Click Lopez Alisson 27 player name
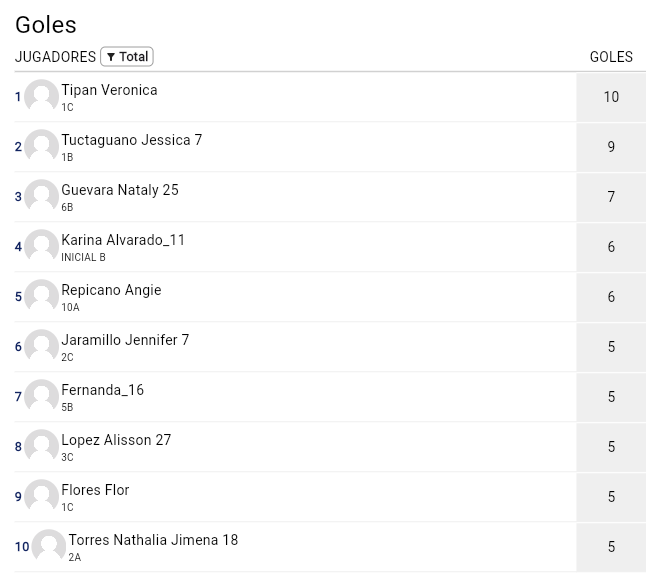 click(116, 440)
